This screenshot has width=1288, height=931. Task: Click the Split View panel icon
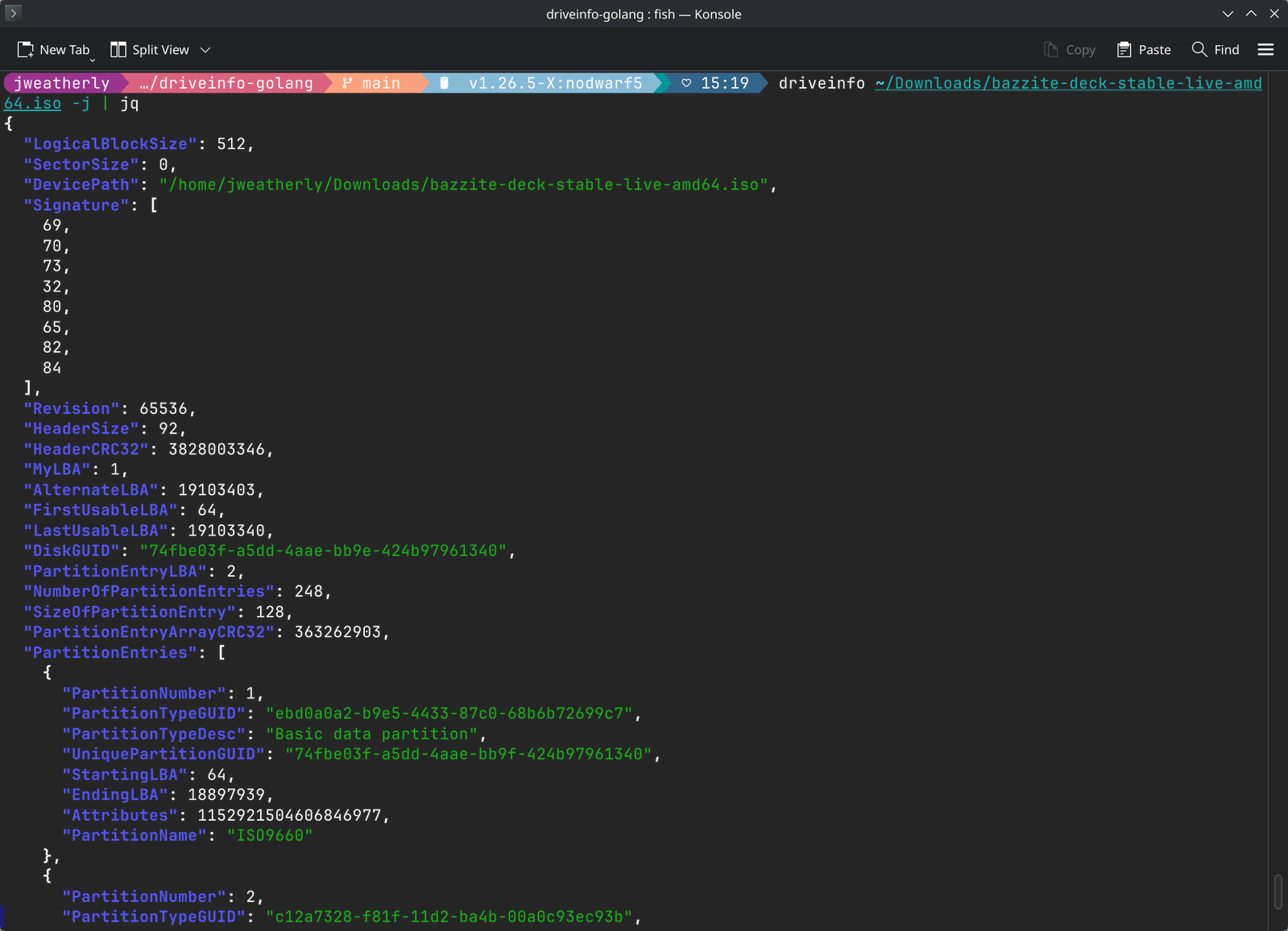point(118,50)
